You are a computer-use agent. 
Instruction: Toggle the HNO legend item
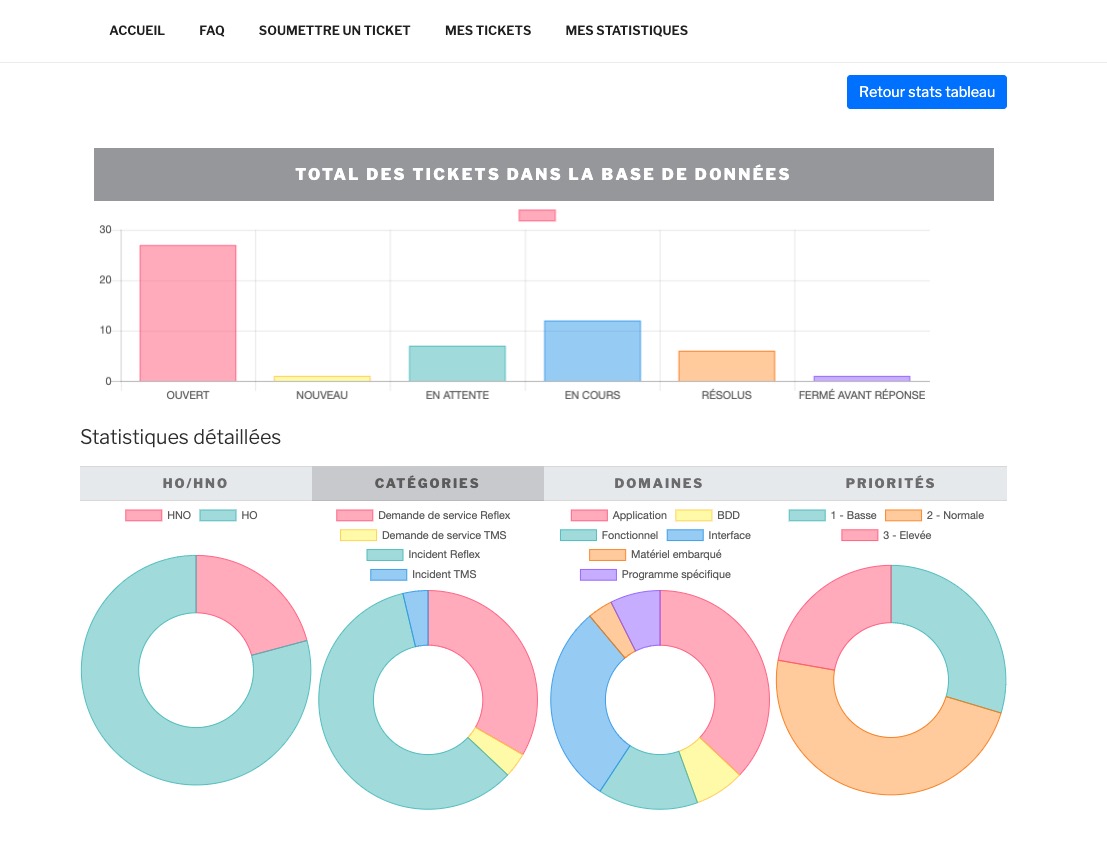[x=157, y=515]
